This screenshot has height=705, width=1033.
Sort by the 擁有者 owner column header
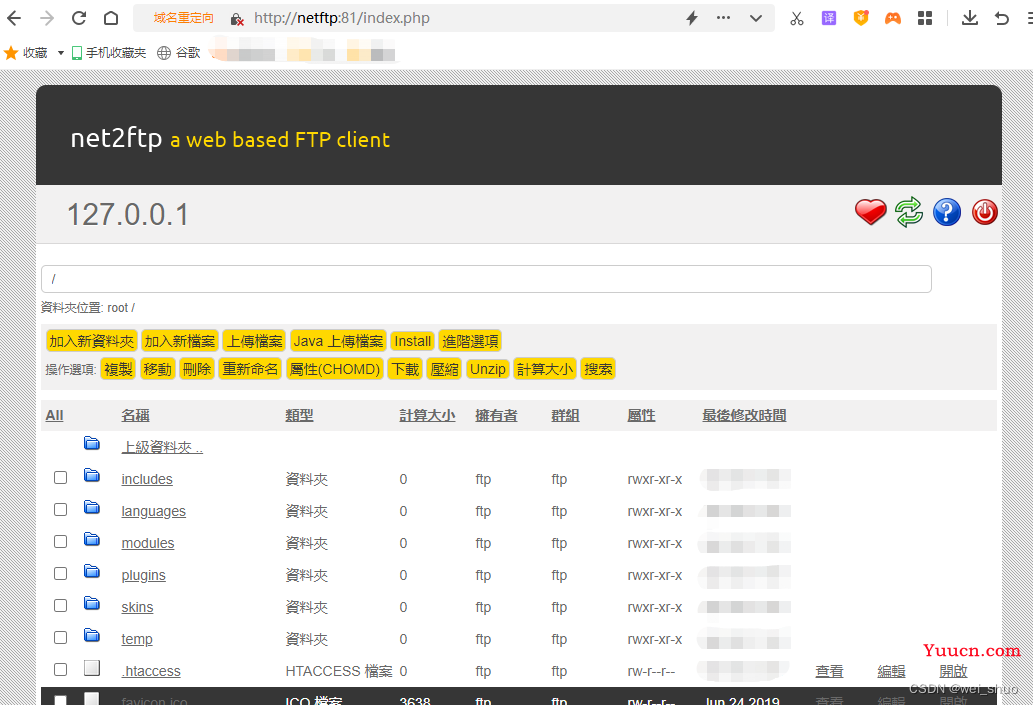coord(497,416)
